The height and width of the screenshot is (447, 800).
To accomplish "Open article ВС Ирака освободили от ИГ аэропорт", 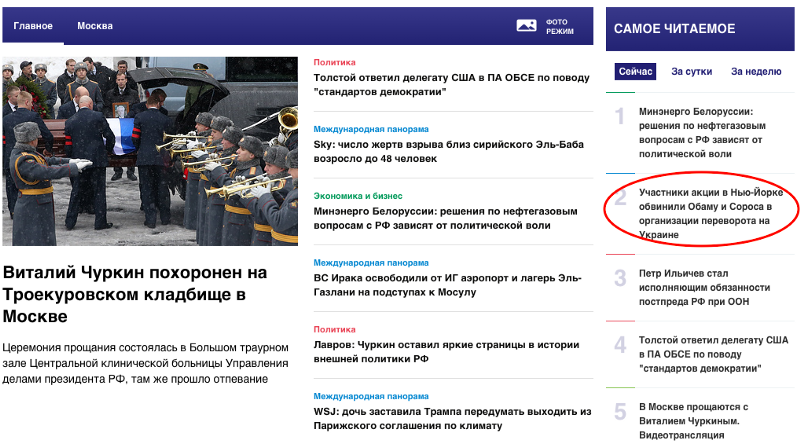I will click(x=447, y=285).
